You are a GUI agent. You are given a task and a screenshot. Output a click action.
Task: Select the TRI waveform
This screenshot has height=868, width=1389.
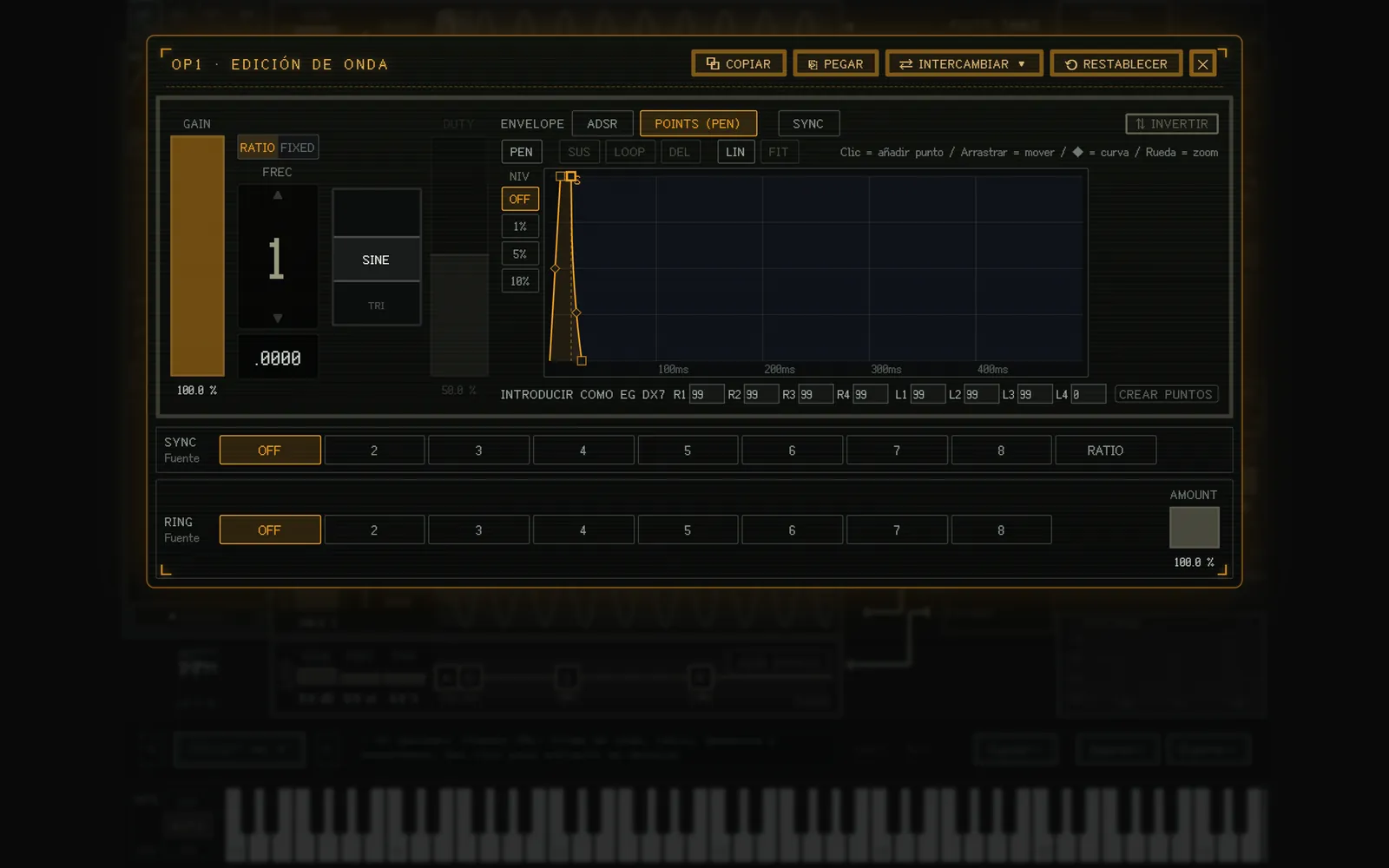(x=376, y=305)
